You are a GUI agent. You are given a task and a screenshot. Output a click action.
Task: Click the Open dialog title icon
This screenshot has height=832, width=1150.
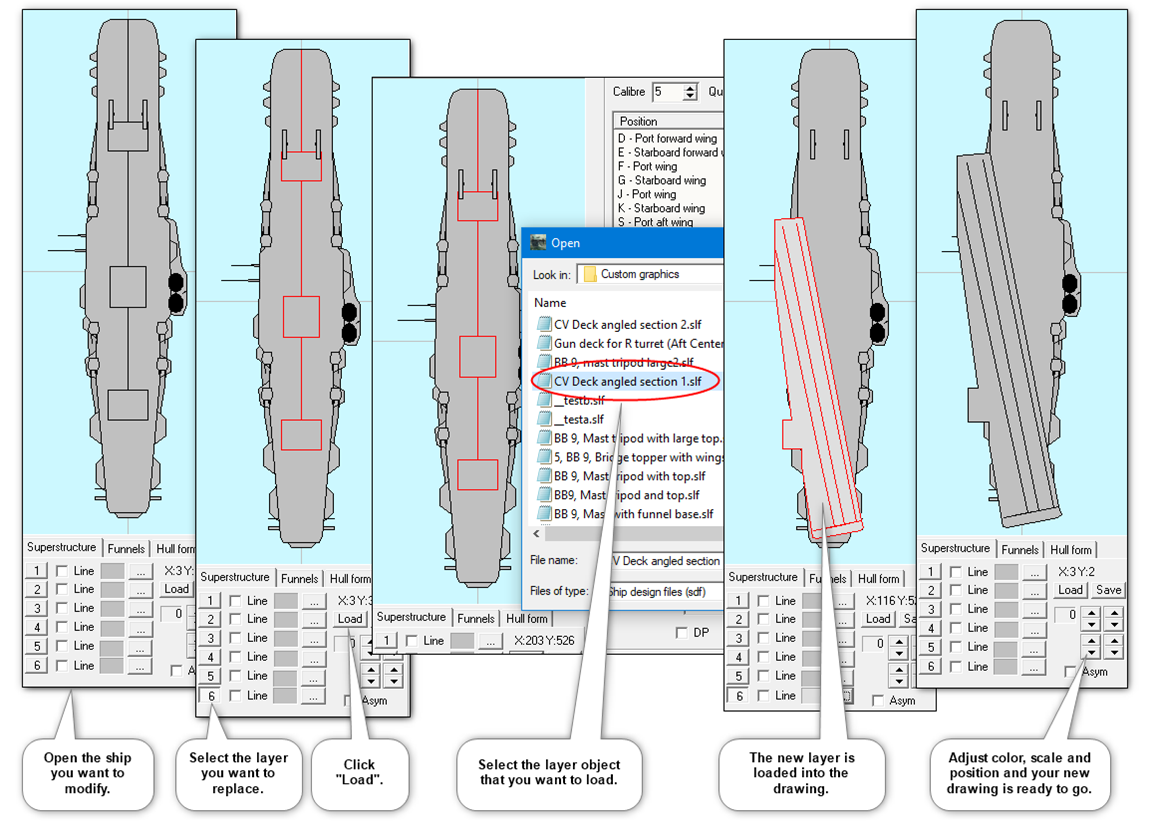coord(539,243)
